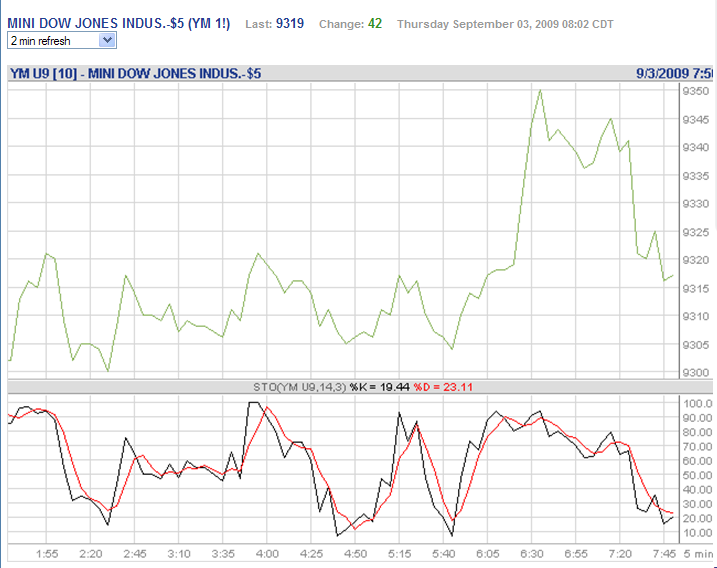The image size is (717, 568).
Task: Click the 9325 price axis label
Action: (696, 232)
